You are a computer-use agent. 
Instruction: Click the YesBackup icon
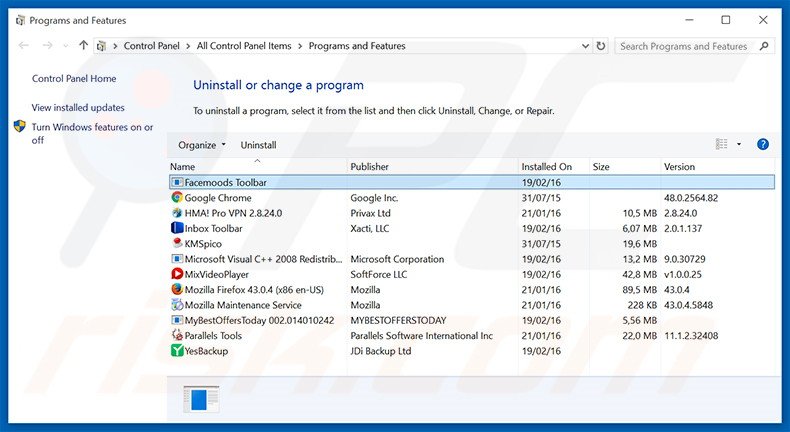coord(177,351)
